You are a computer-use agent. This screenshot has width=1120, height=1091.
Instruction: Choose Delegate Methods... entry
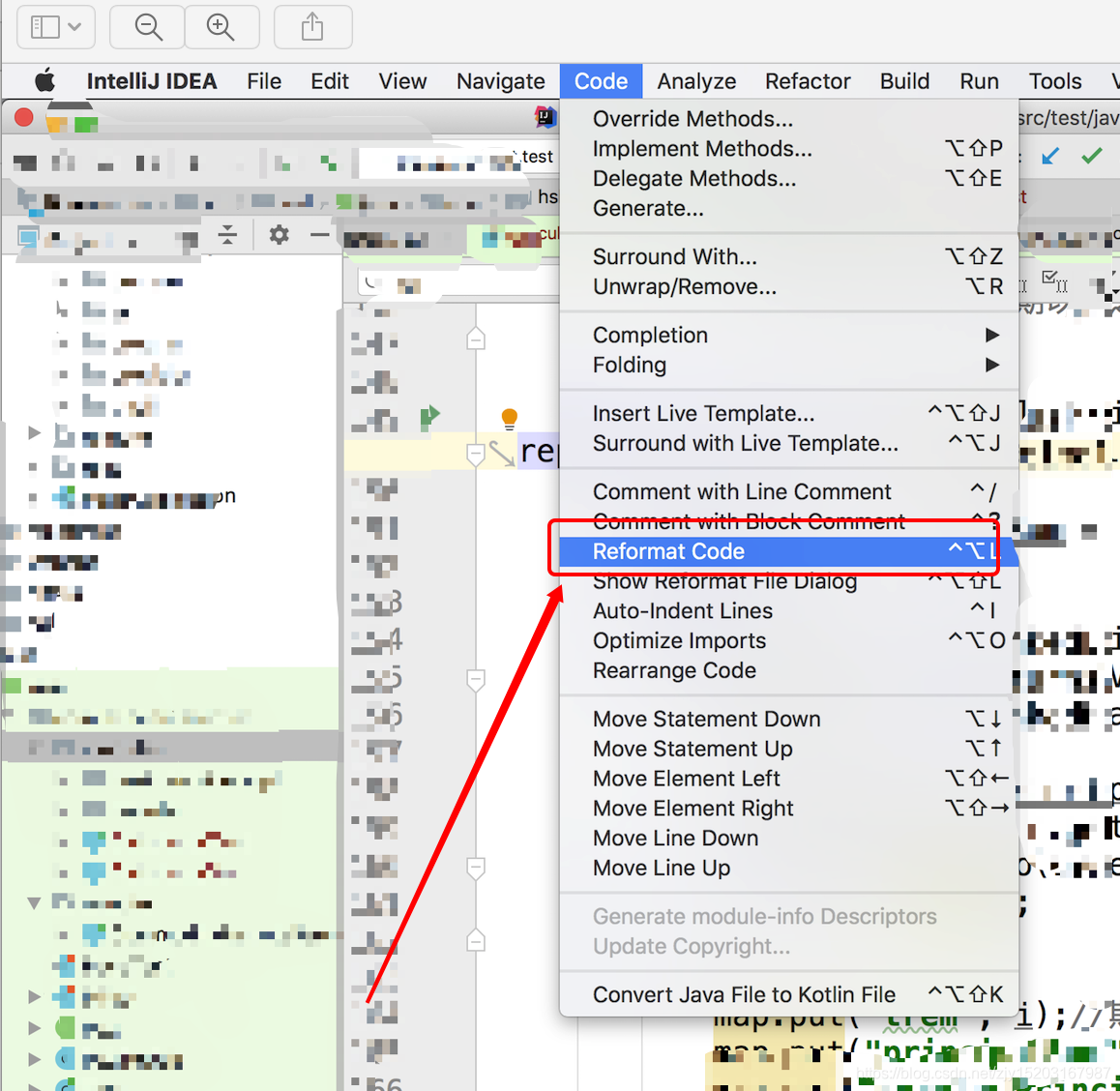pos(788,179)
